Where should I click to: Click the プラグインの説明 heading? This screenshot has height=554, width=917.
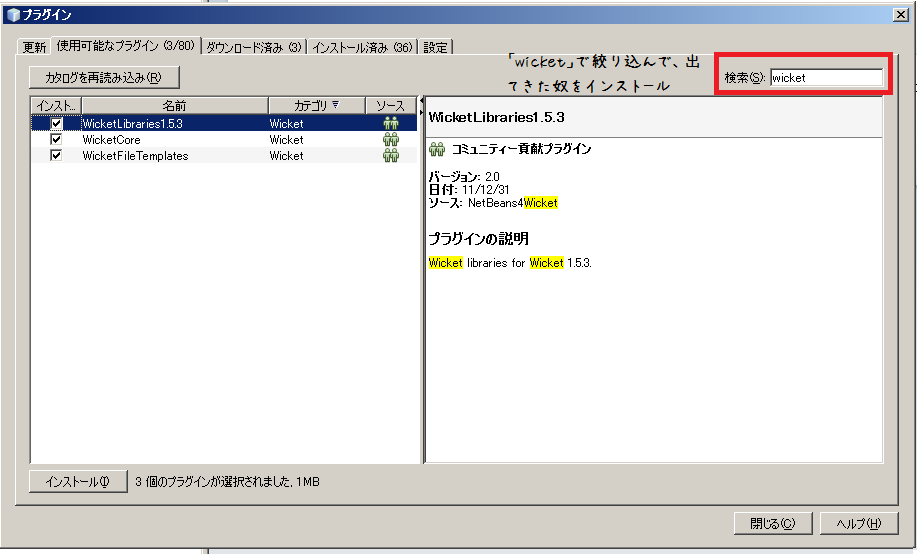pos(478,238)
